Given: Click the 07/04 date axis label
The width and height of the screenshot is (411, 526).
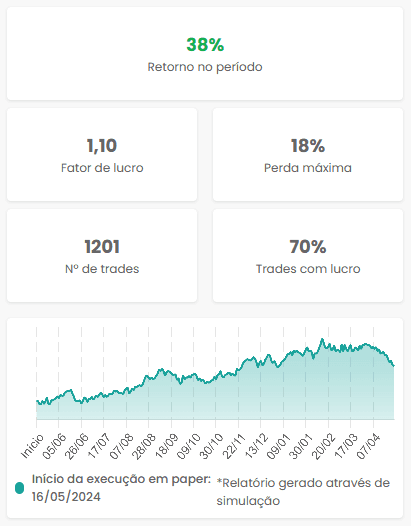Looking at the screenshot, I should coord(369,446).
